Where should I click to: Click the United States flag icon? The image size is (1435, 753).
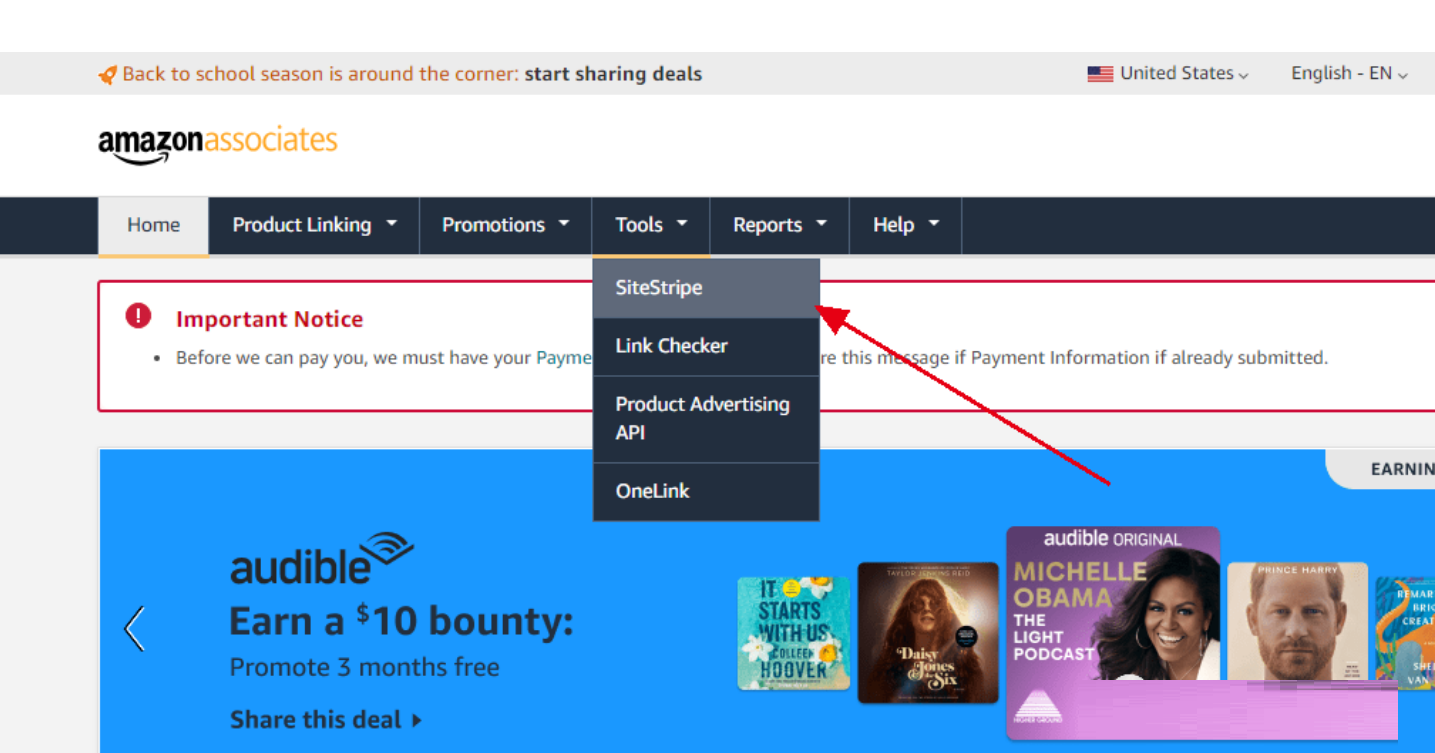coord(1100,74)
